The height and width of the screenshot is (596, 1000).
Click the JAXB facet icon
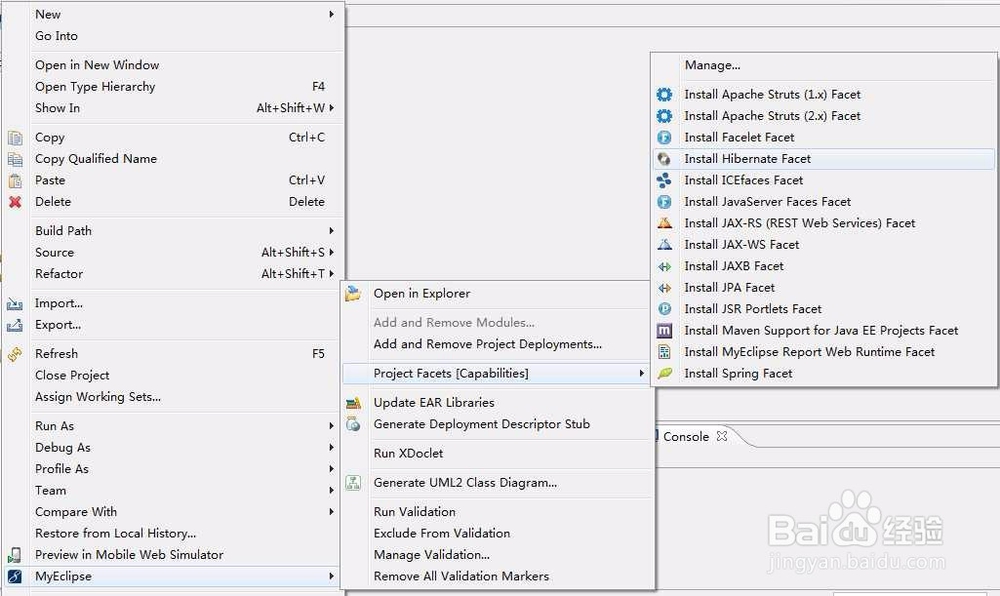665,266
